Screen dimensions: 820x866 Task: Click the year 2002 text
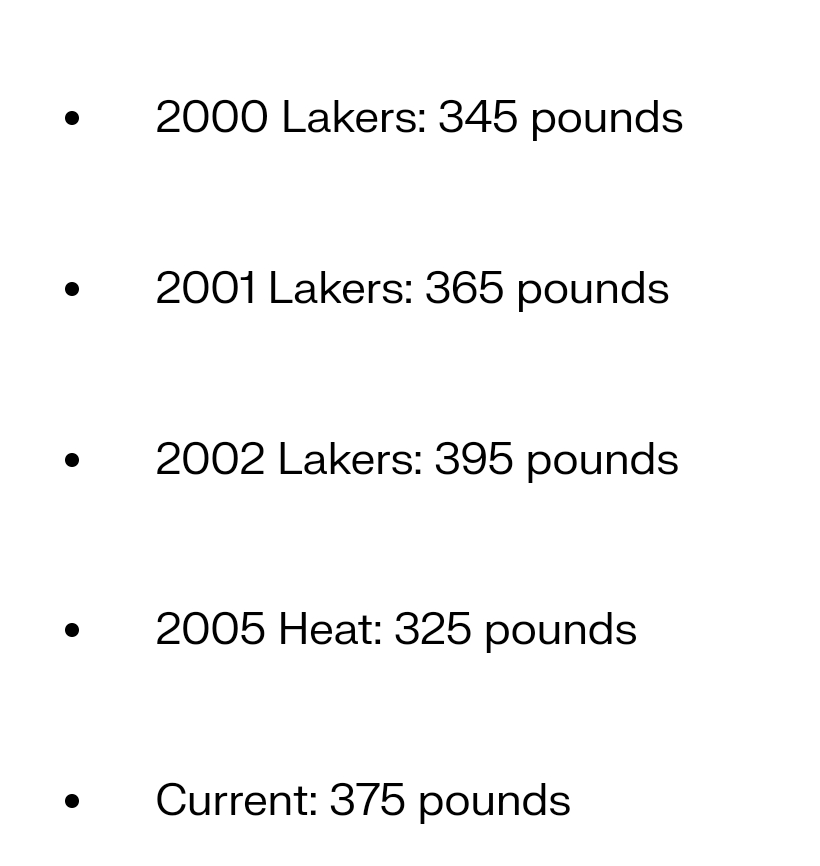[x=210, y=460]
